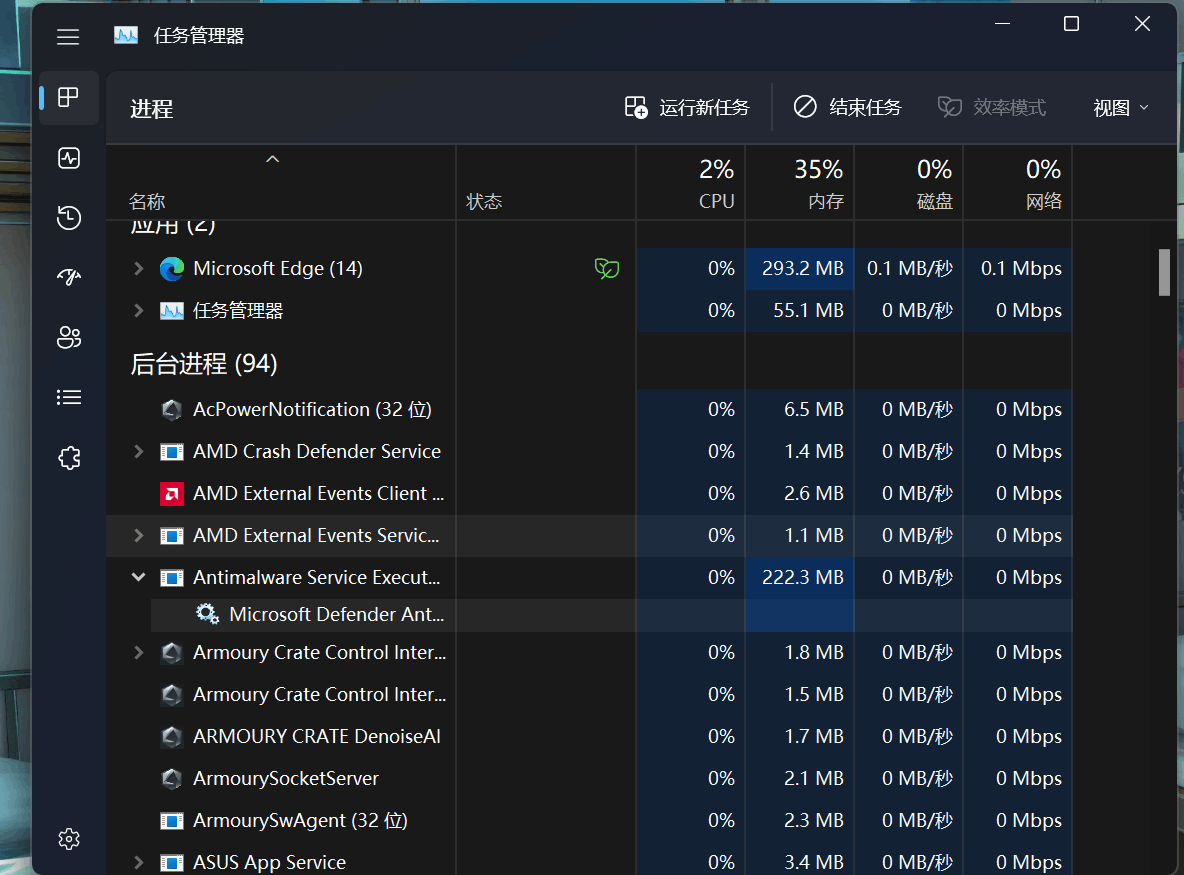Open the Services icon in sidebar
This screenshot has width=1184, height=875.
[69, 458]
